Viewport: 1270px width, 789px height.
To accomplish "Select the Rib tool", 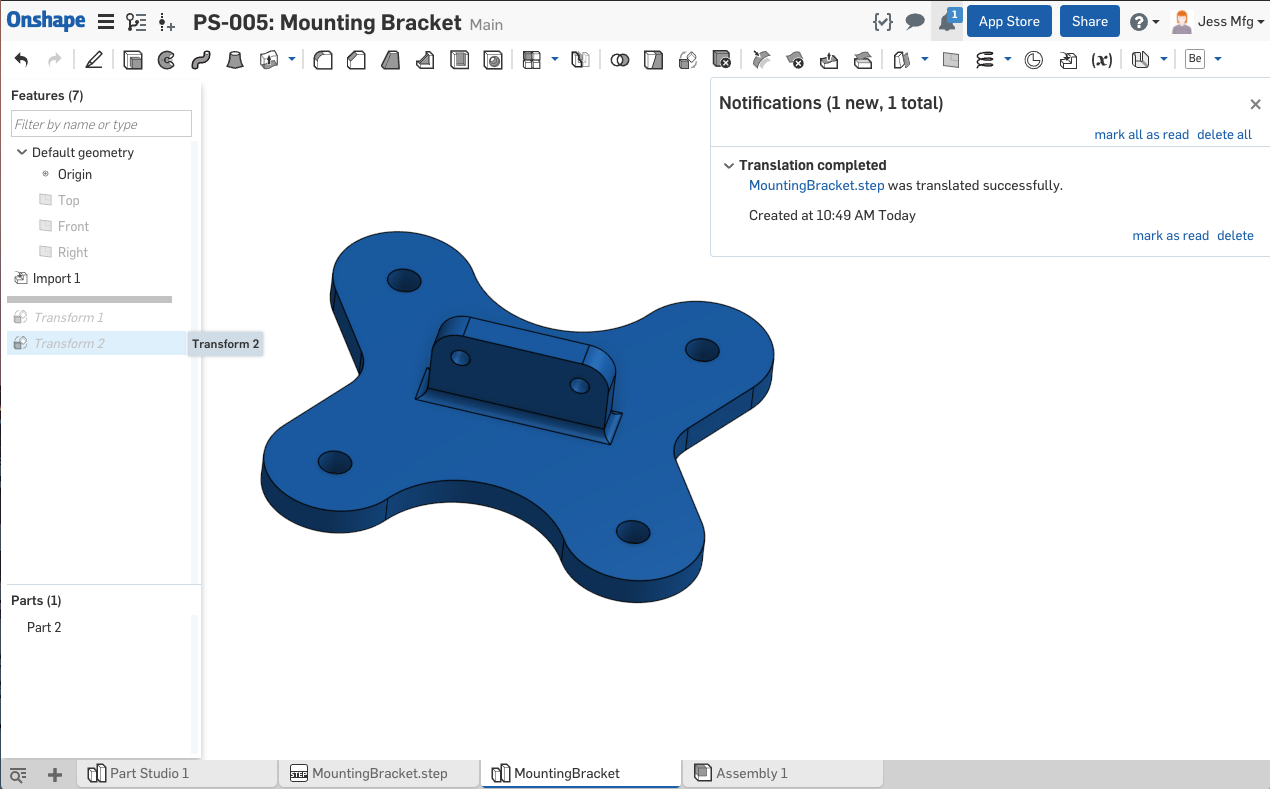I will pyautogui.click(x=425, y=60).
